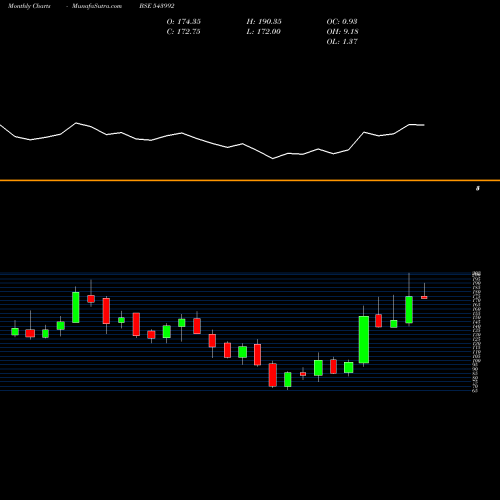Select the close value "C: 172.75"
The image size is (500, 500).
184,32
